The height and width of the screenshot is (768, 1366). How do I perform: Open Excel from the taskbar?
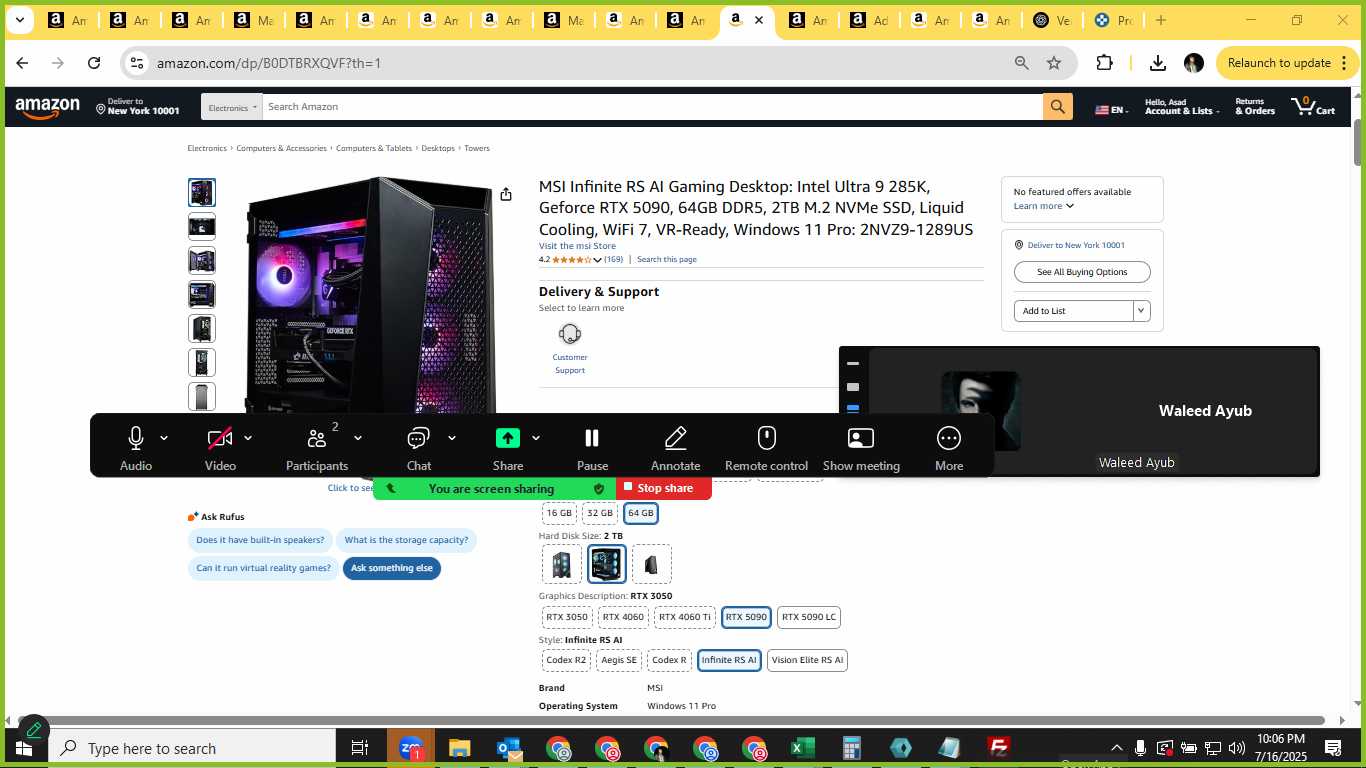(802, 748)
